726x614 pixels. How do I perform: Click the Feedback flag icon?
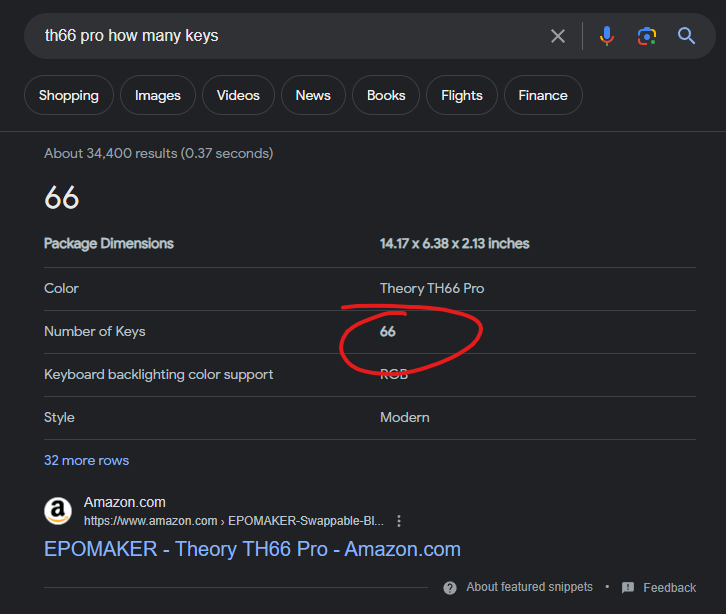(628, 588)
